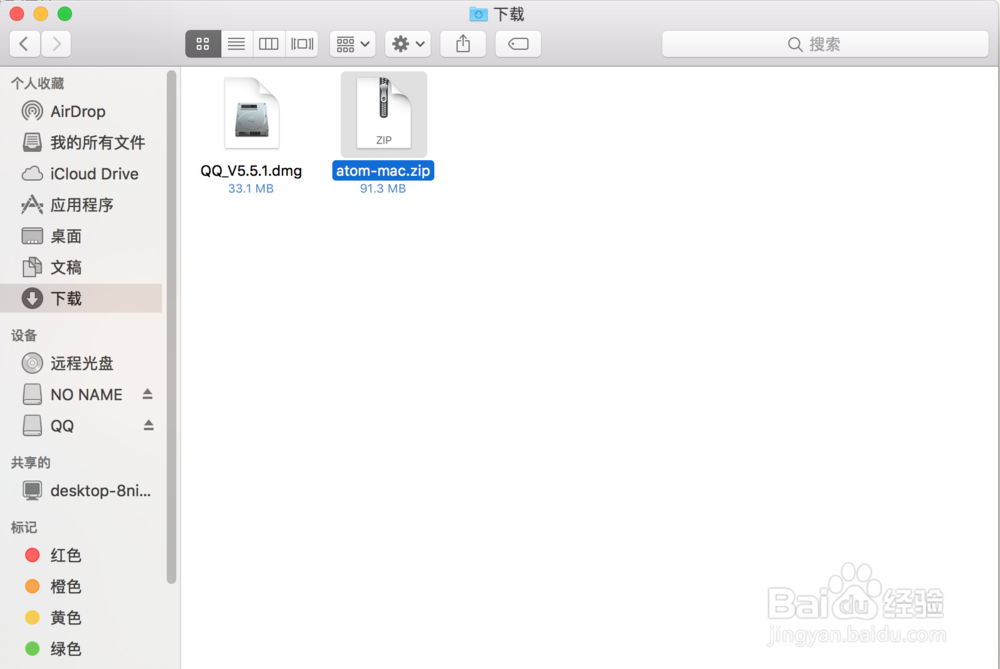Switch to Cover Flow view
Image resolution: width=1000 pixels, height=669 pixels.
point(303,43)
